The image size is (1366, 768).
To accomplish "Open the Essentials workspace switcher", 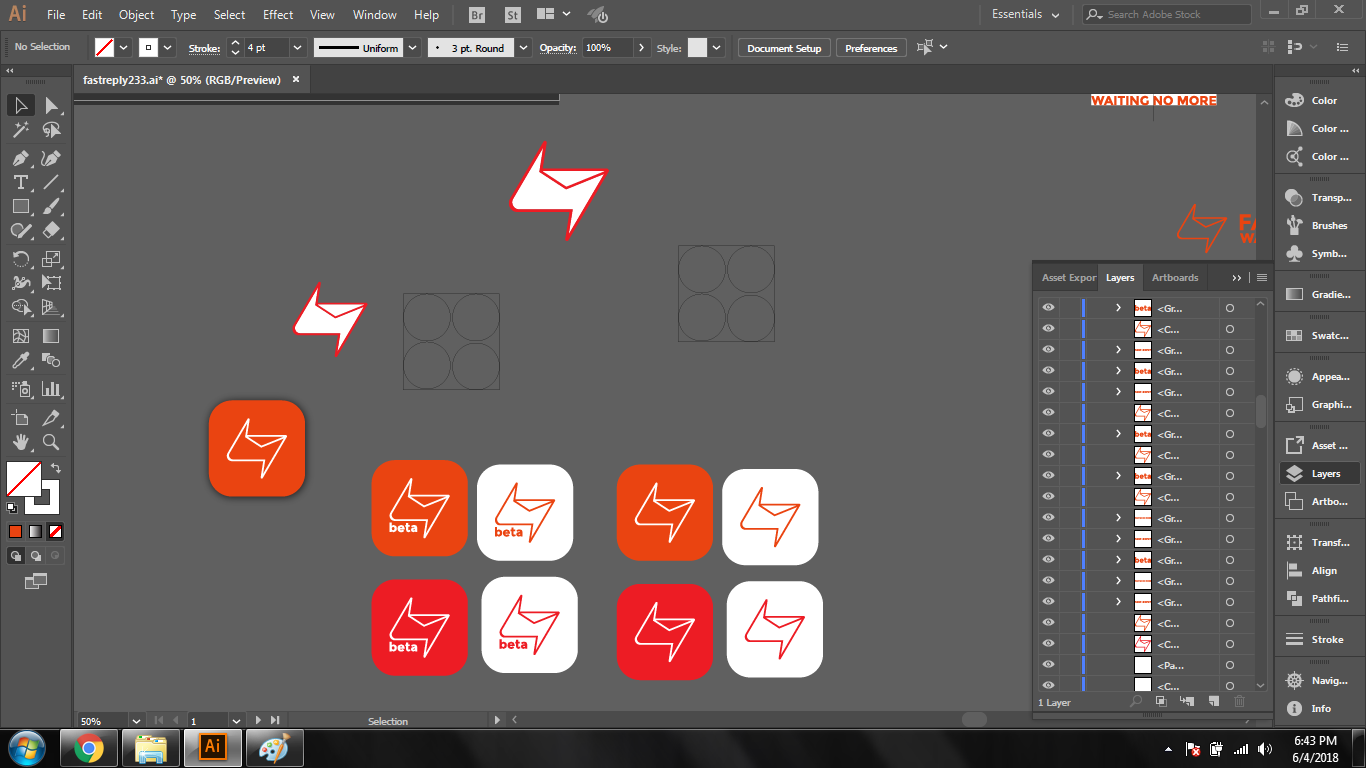I will click(1027, 14).
